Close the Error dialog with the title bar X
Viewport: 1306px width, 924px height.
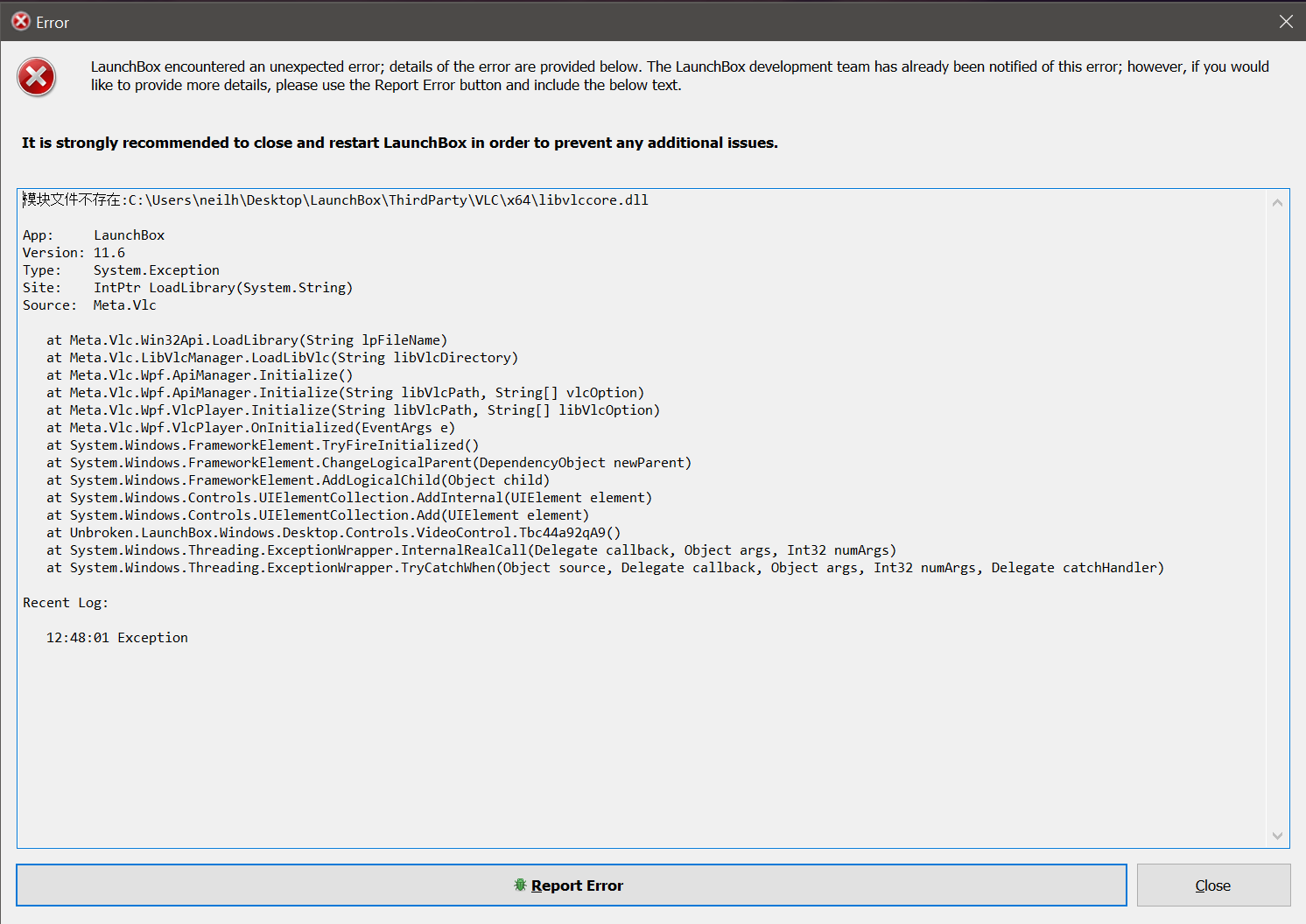coord(1286,22)
